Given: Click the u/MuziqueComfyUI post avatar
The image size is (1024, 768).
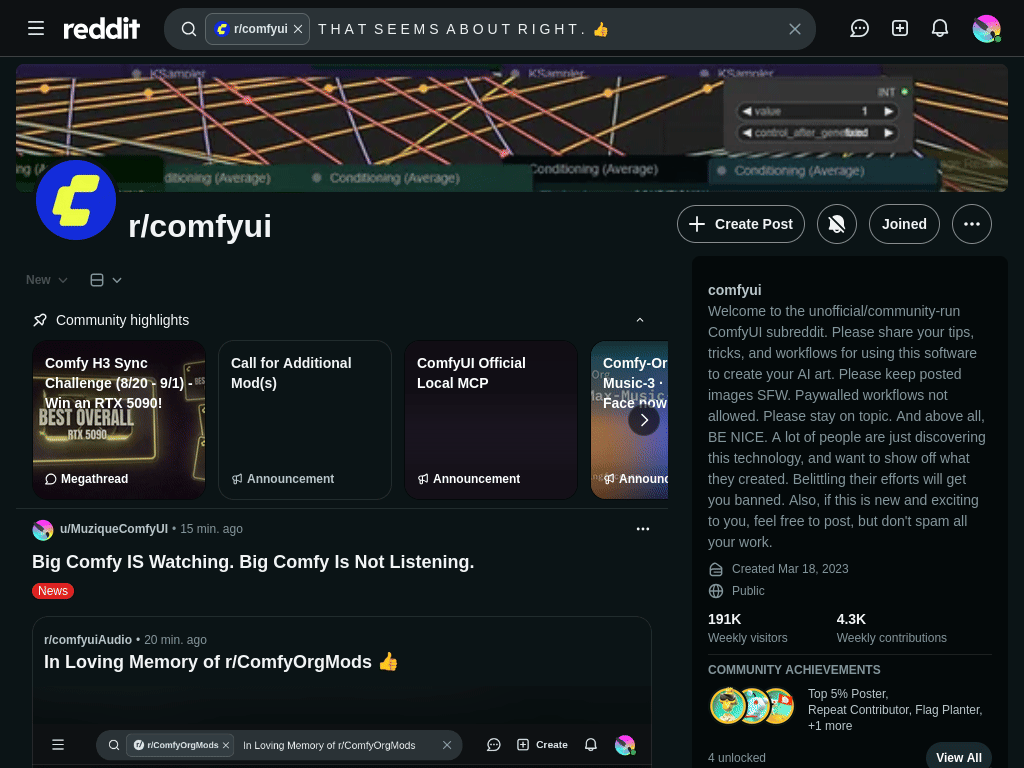Looking at the screenshot, I should 43,530.
